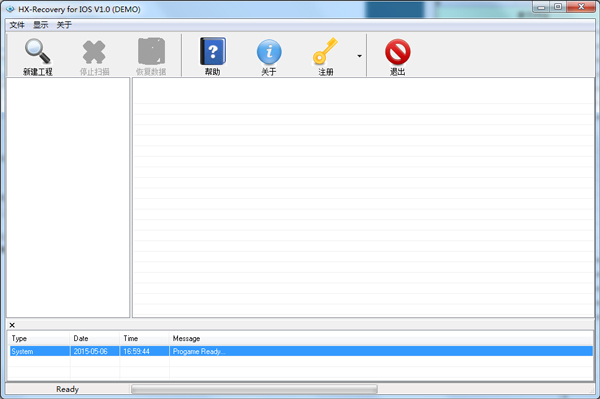
Task: Show 关于 info icon dialog
Action: (269, 52)
